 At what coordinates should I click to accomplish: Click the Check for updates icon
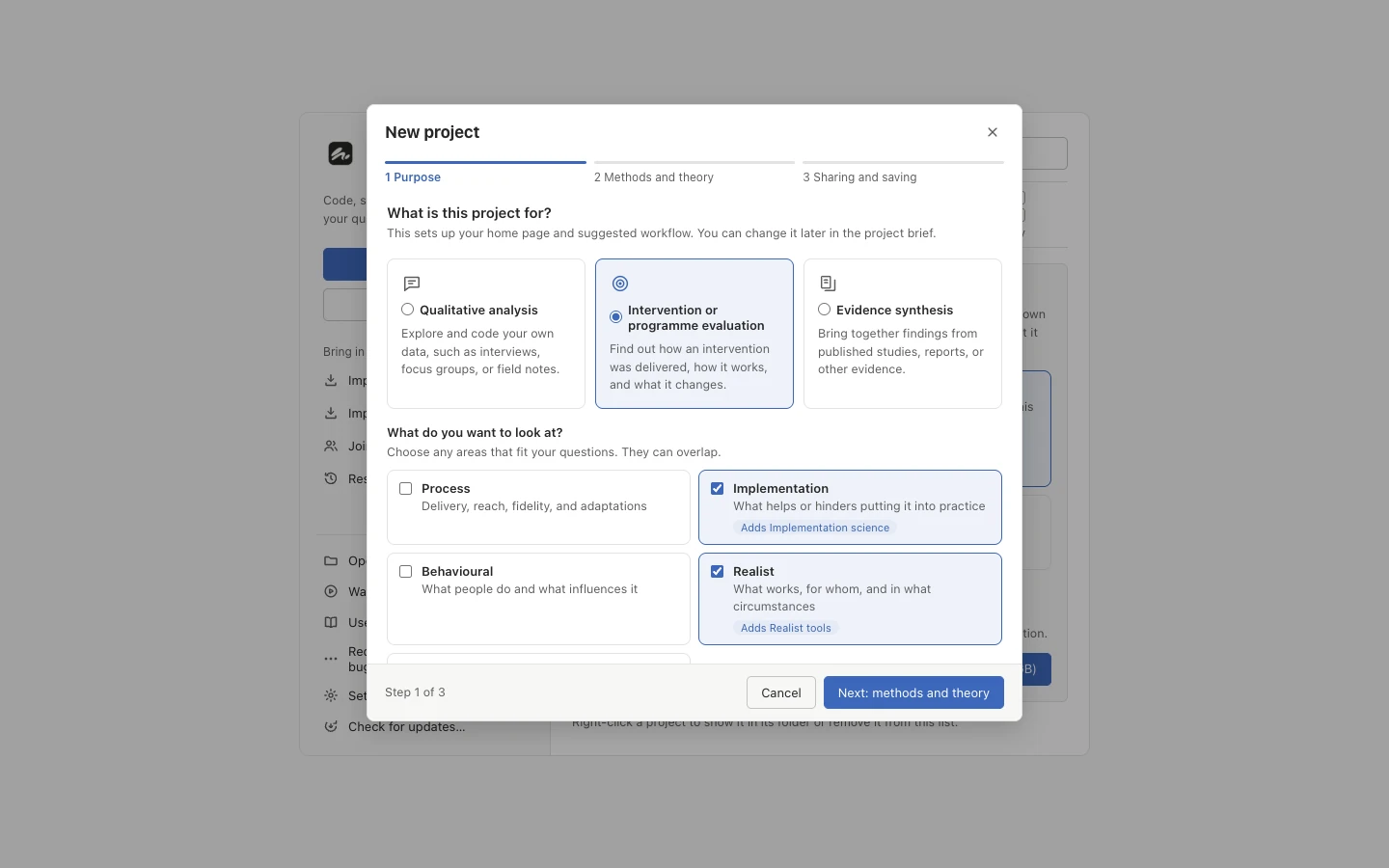[x=331, y=727]
